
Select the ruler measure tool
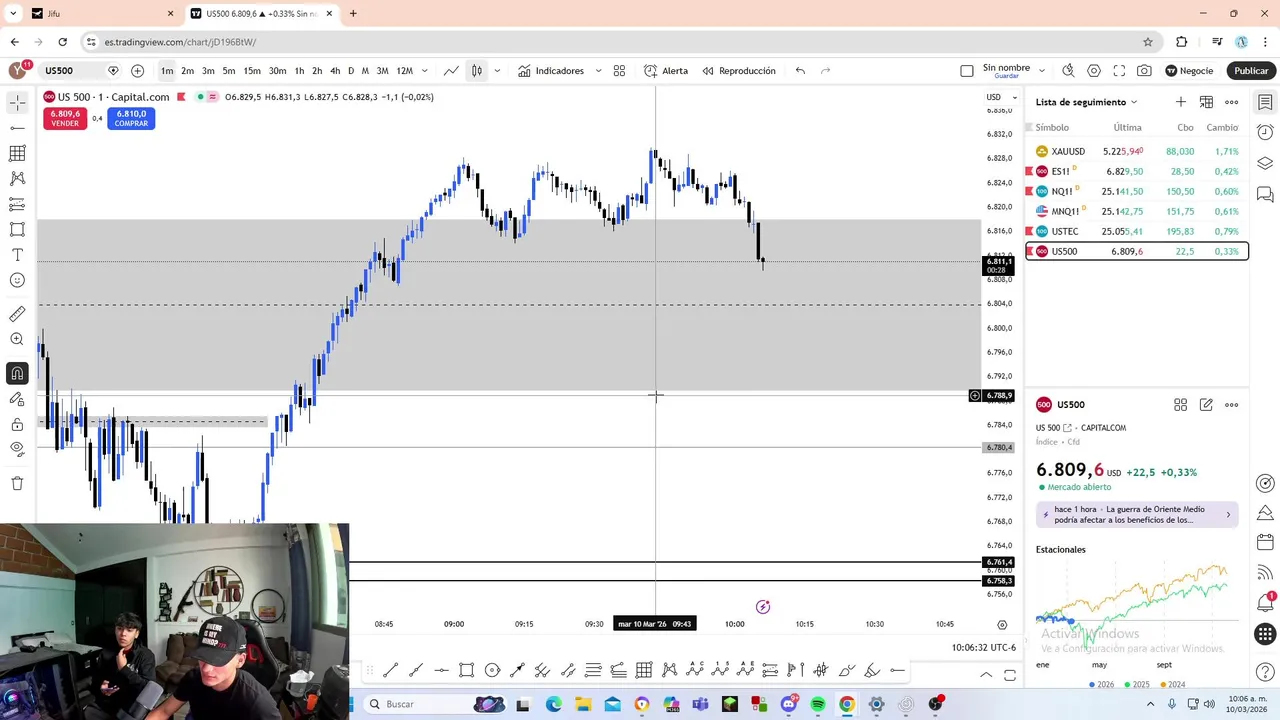click(17, 314)
